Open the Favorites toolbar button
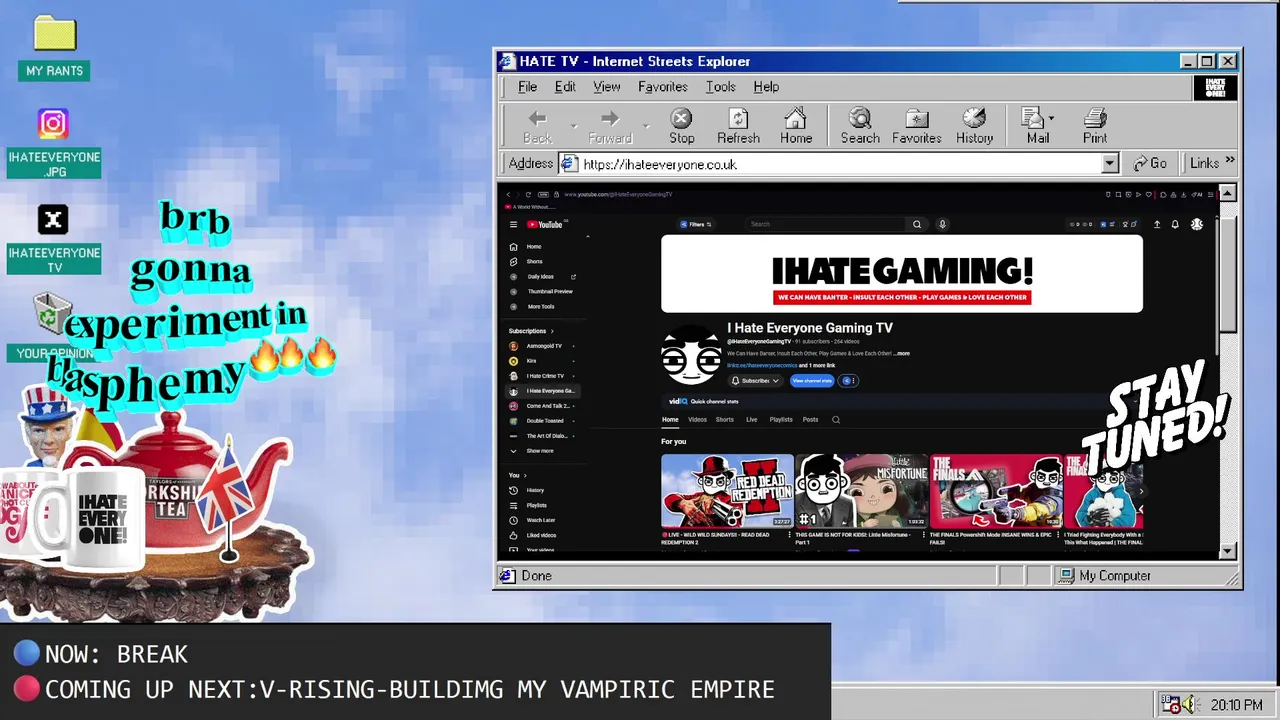1280x720 pixels. (916, 126)
